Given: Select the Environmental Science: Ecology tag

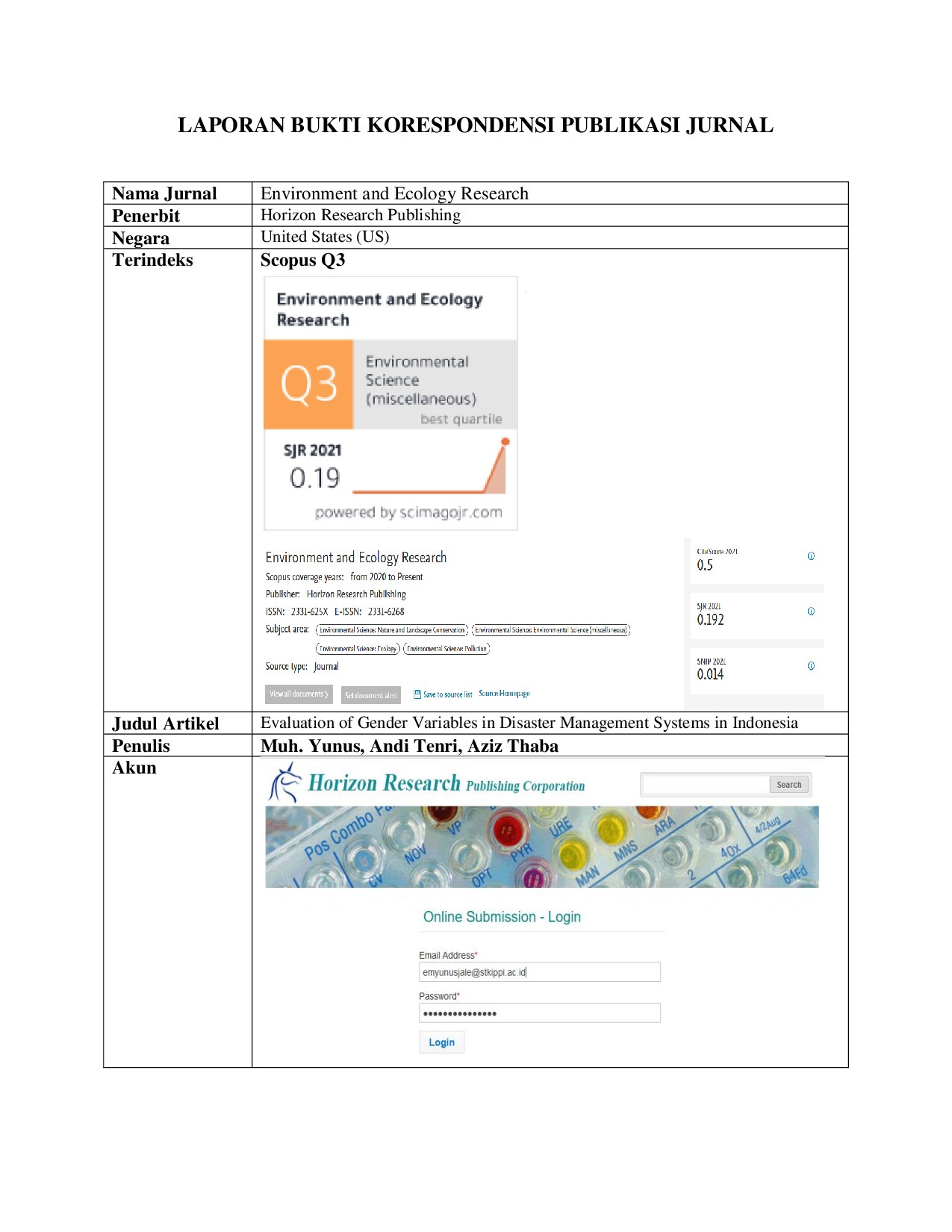Looking at the screenshot, I should coord(358,649).
